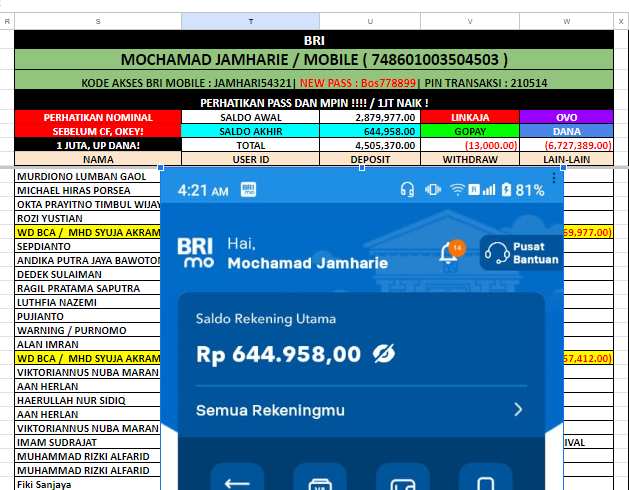Select DEDEK SULAIMAN name cell
Viewport: 629px width, 490px height.
[x=87, y=274]
